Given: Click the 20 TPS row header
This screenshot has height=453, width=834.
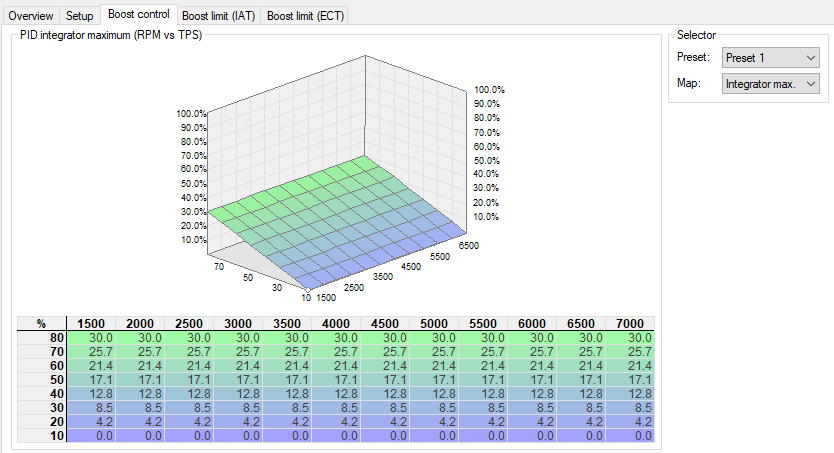Looking at the screenshot, I should (42, 422).
